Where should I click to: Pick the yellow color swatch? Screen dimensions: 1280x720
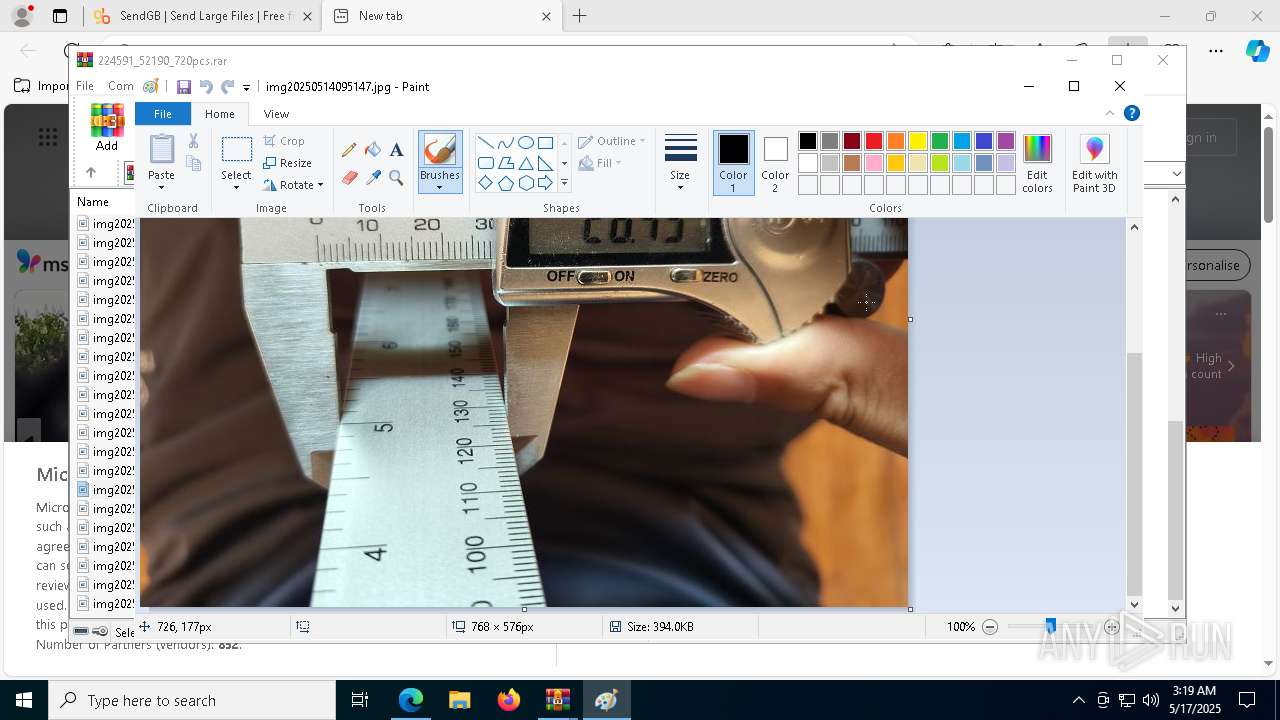click(x=918, y=141)
